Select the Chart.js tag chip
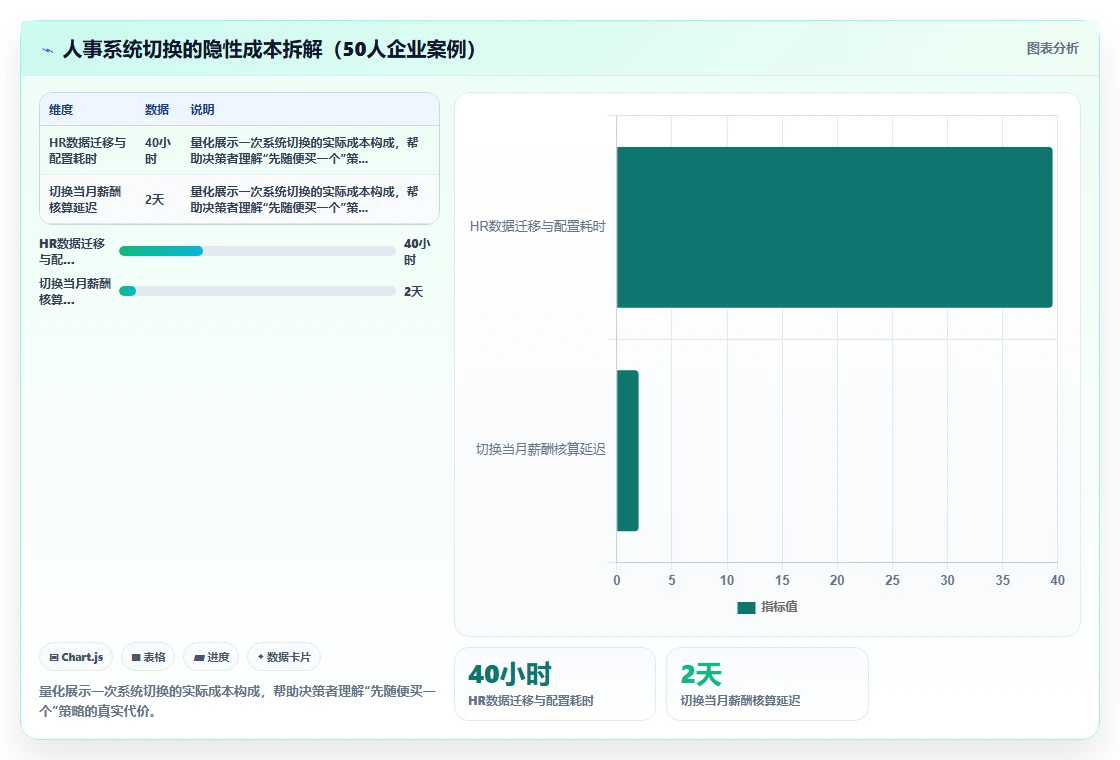The image size is (1120, 760). (76, 657)
